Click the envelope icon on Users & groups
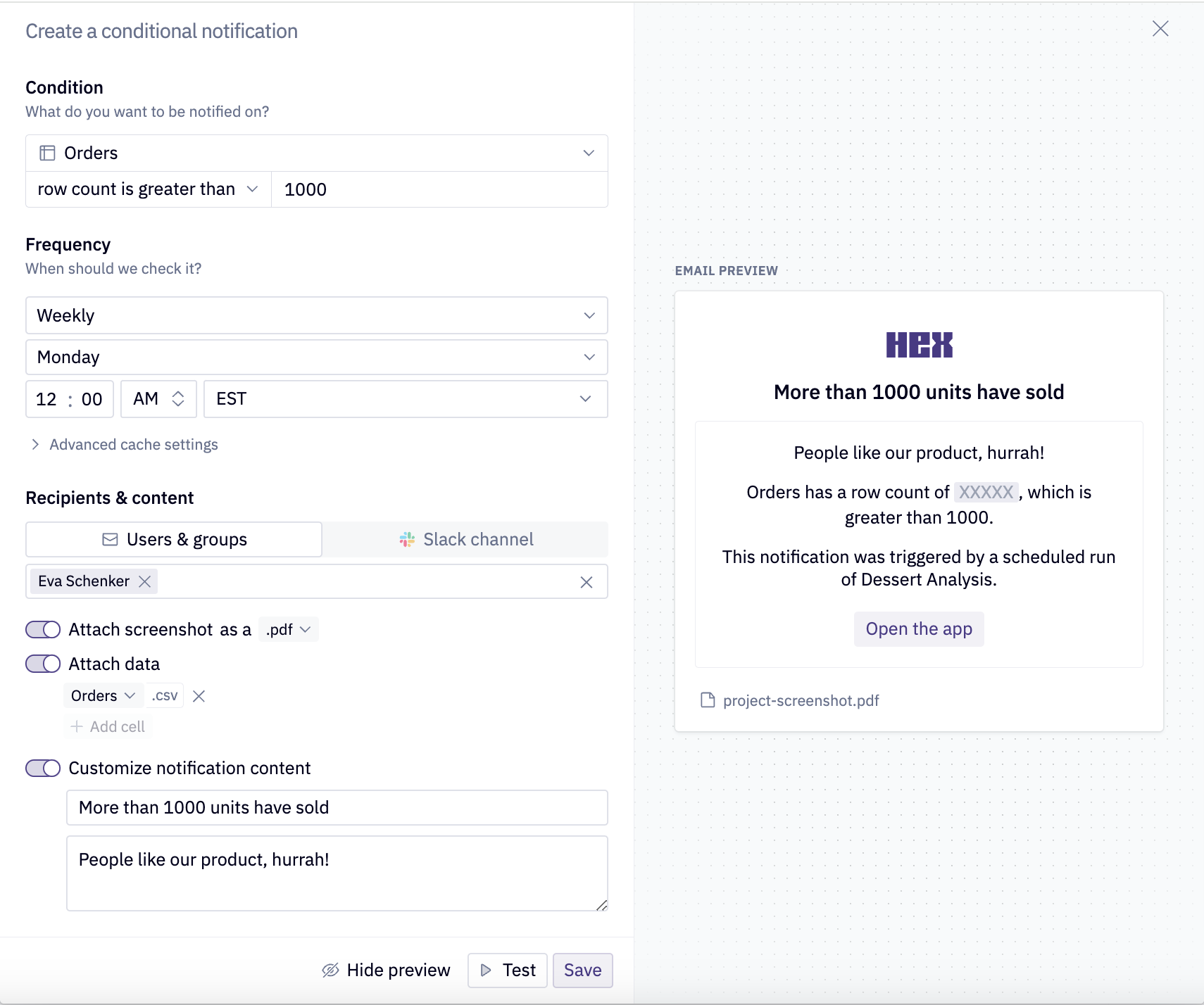Image resolution: width=1204 pixels, height=1005 pixels. tap(110, 539)
